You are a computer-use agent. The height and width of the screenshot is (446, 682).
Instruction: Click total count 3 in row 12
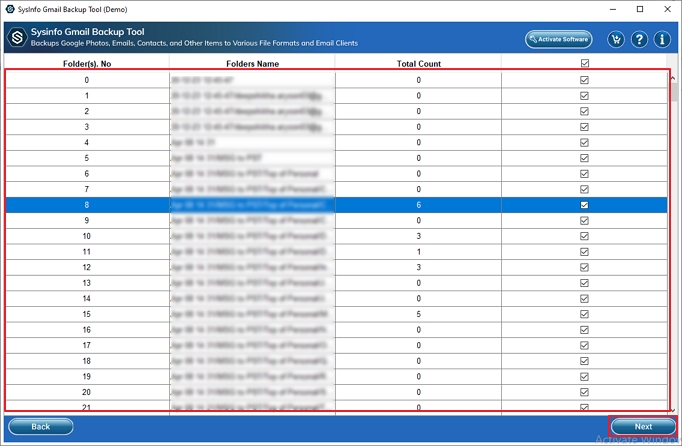click(418, 267)
